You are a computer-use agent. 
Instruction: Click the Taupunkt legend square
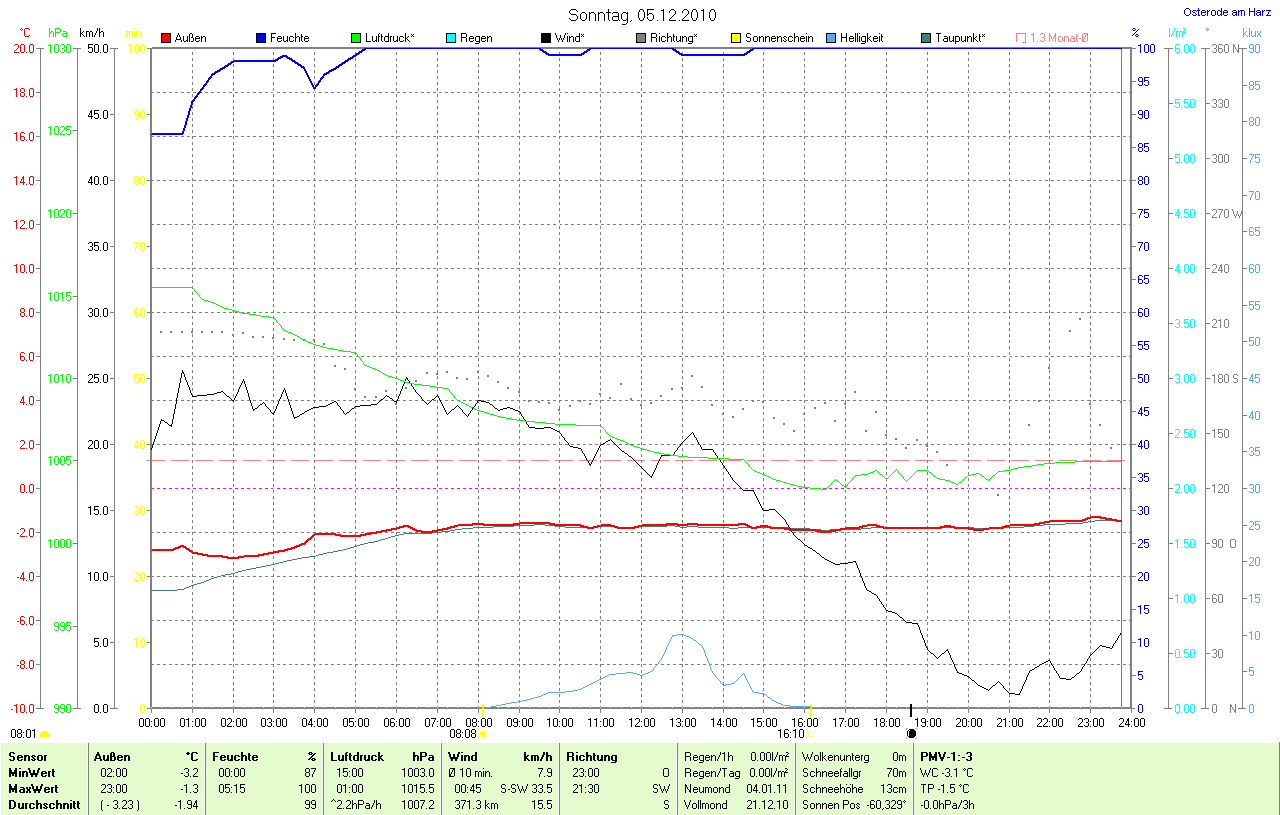click(926, 38)
